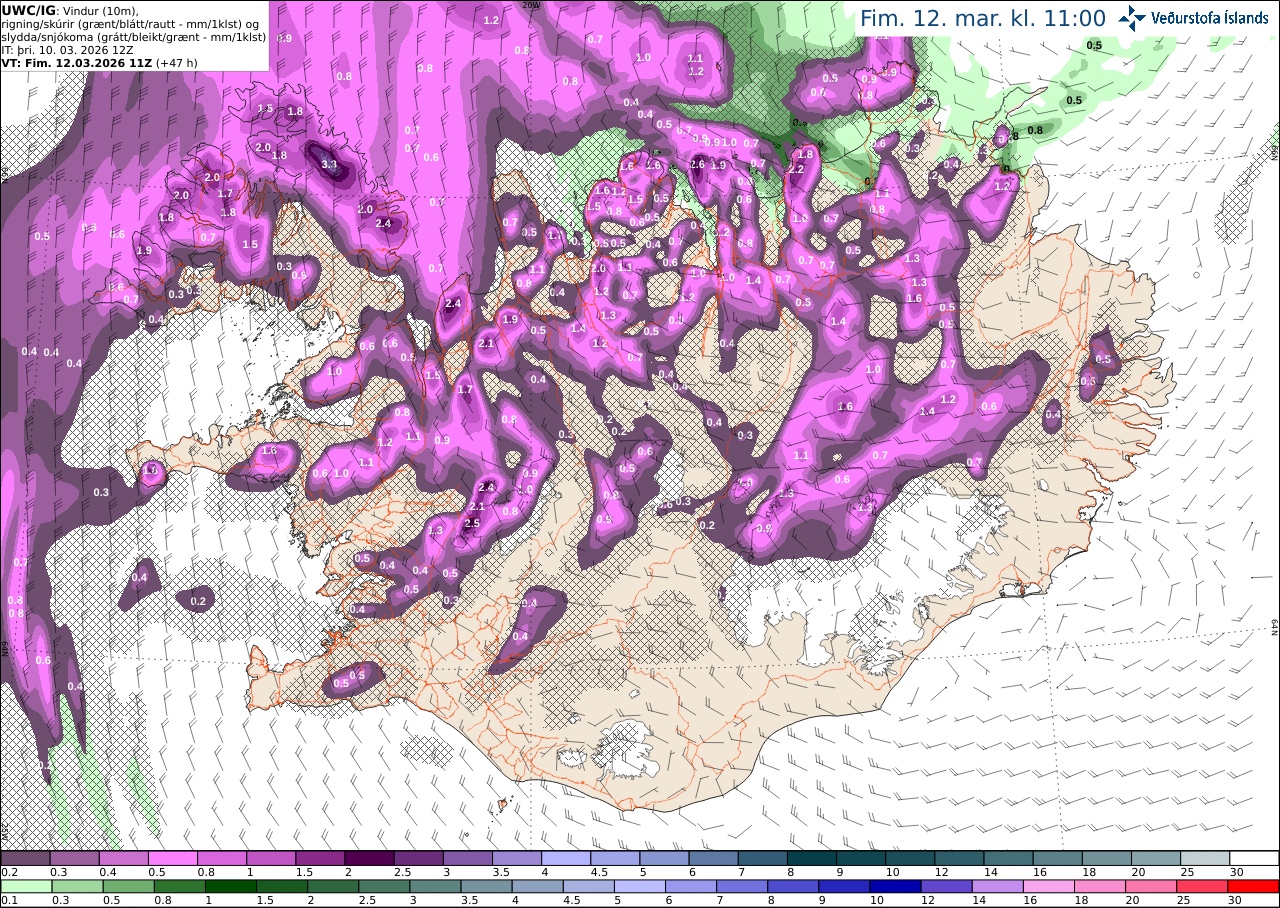Click the light violet swatch between 14 and 16, lower row
Image resolution: width=1280 pixels, height=908 pixels.
(x=998, y=886)
